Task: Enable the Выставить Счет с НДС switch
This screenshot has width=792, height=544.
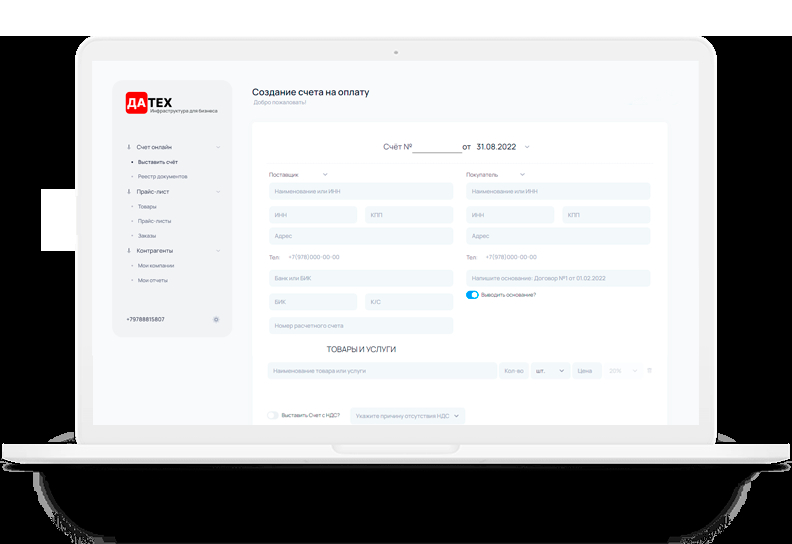Action: pos(272,415)
